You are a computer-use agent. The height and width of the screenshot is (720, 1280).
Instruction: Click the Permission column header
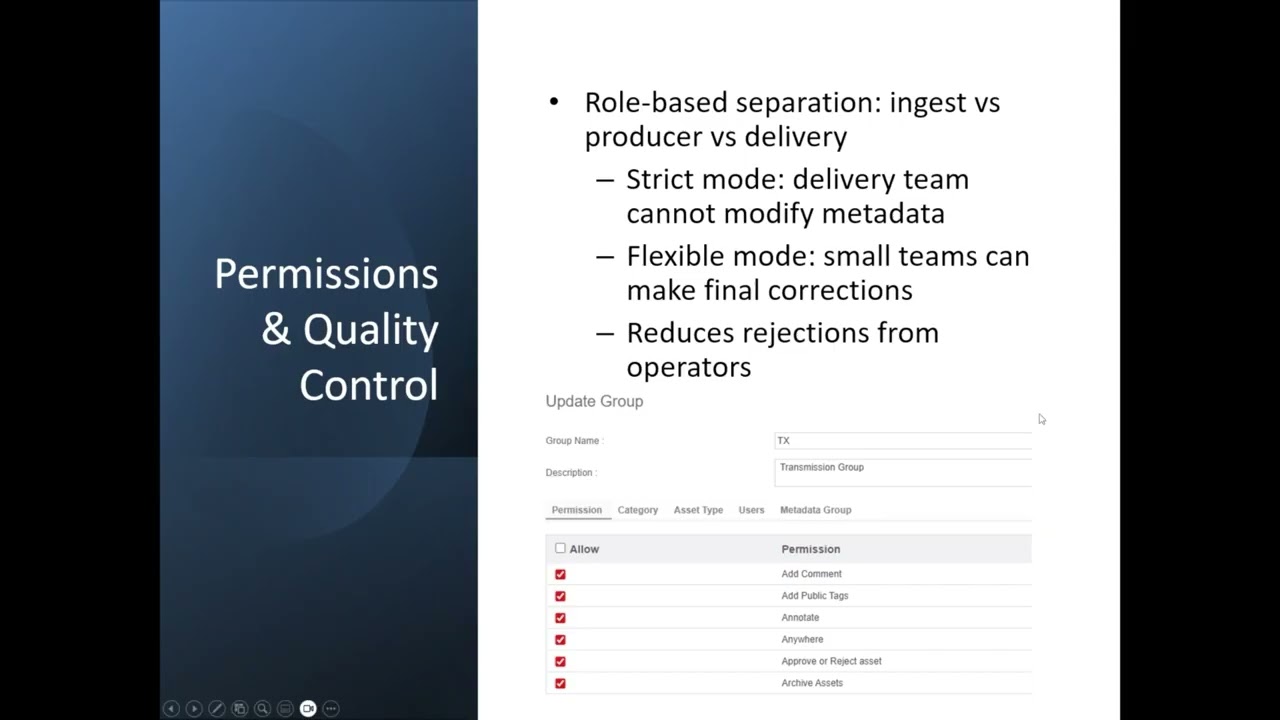811,549
